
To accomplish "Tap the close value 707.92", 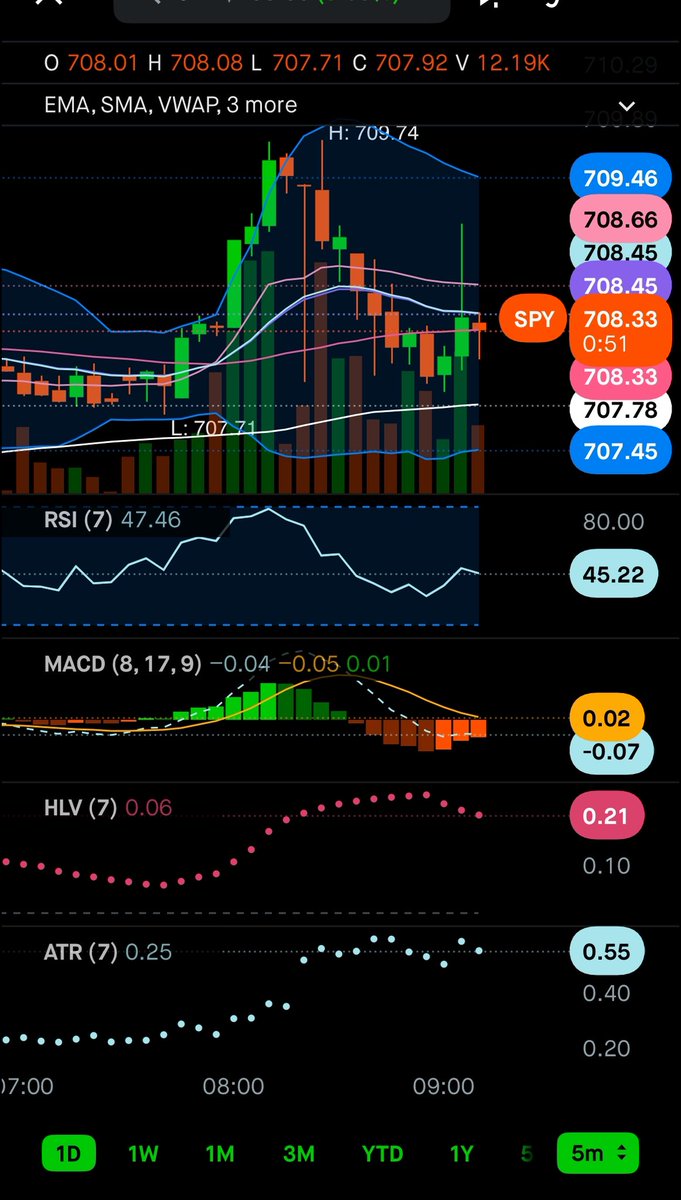I will tap(411, 63).
